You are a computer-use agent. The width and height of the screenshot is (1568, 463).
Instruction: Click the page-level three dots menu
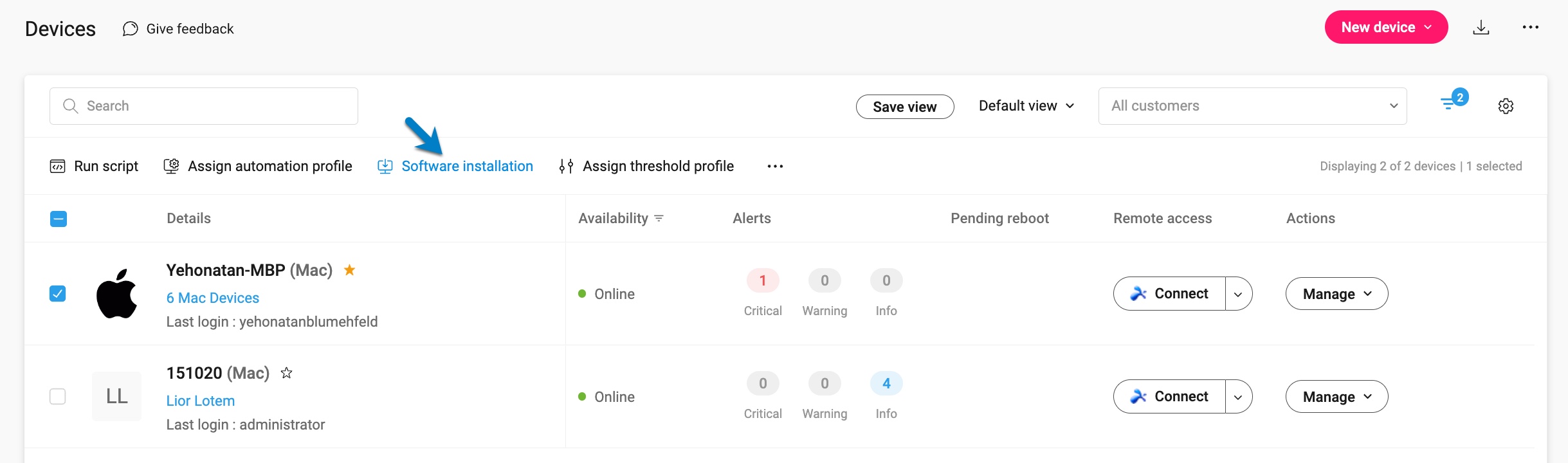(x=1530, y=28)
